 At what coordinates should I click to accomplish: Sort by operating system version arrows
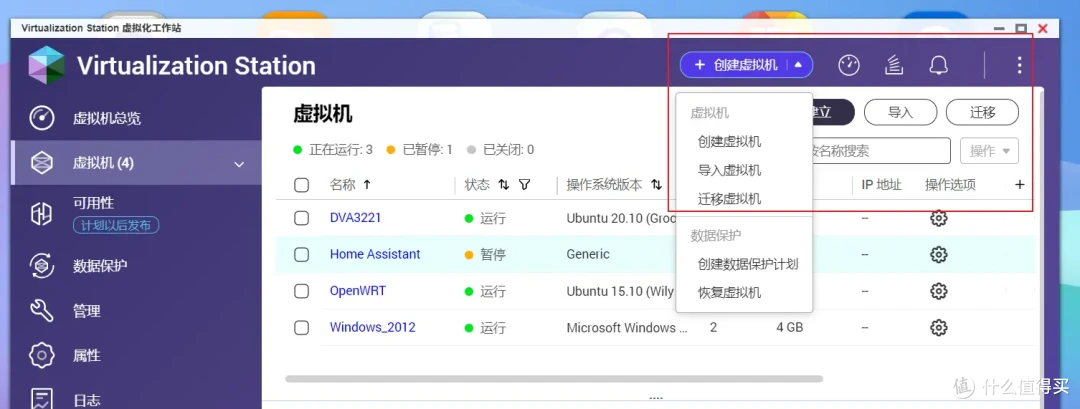tap(656, 185)
